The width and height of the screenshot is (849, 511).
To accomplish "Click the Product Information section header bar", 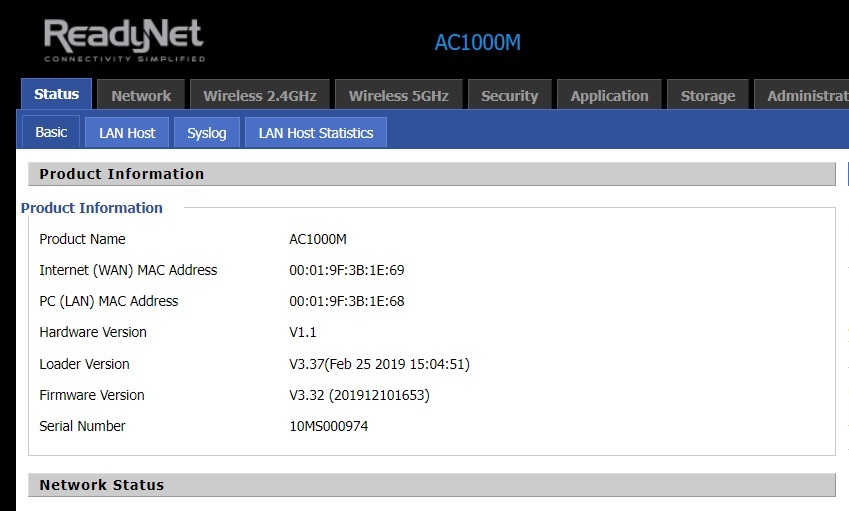I will tap(431, 174).
